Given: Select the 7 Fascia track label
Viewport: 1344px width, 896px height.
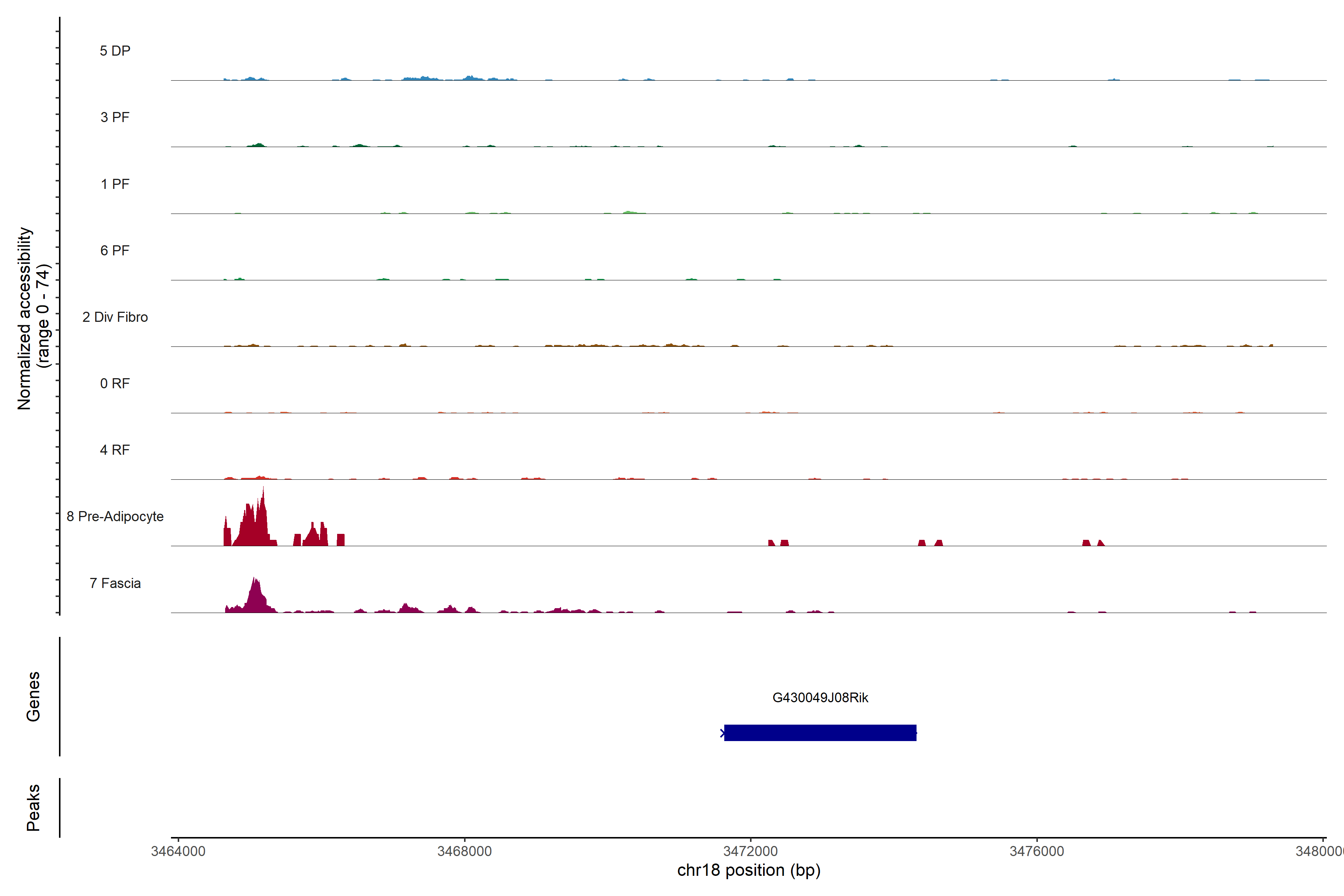Looking at the screenshot, I should coord(115,584).
